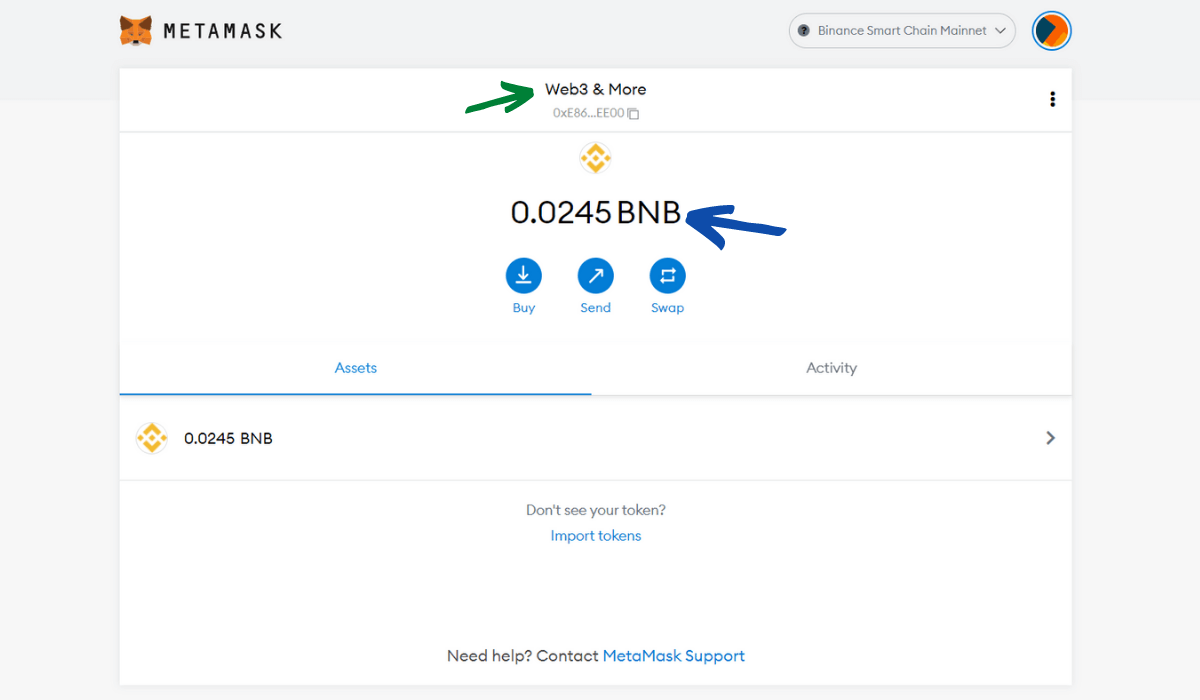Open the 0.0245 BNB asset row
Image resolution: width=1200 pixels, height=700 pixels.
click(596, 438)
